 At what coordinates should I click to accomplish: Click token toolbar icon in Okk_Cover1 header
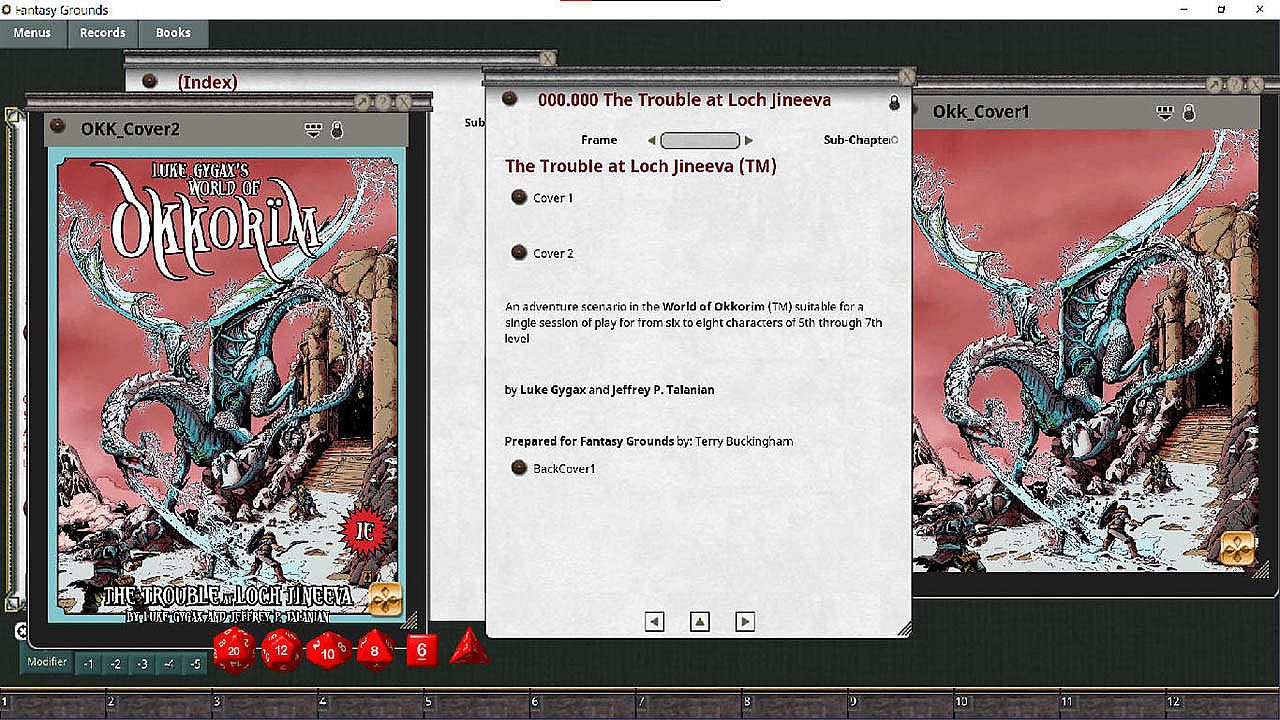pyautogui.click(x=1165, y=112)
